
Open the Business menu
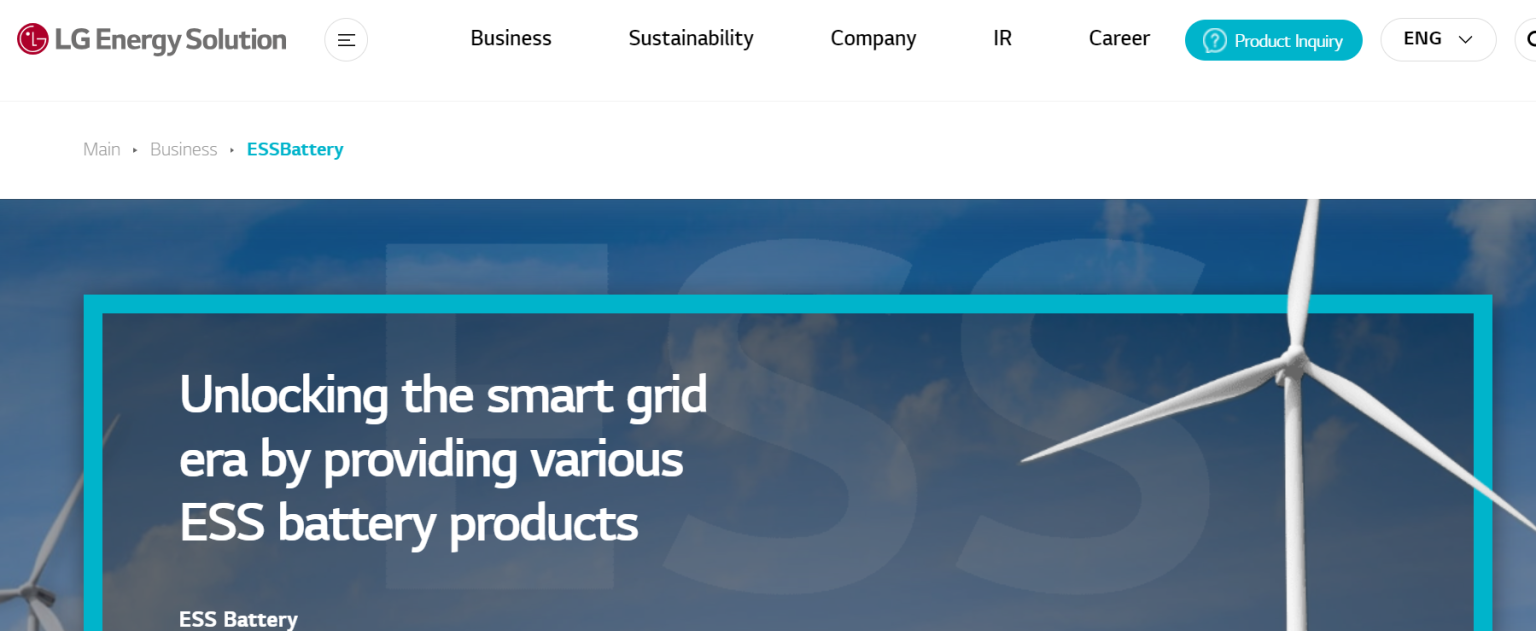click(x=511, y=38)
